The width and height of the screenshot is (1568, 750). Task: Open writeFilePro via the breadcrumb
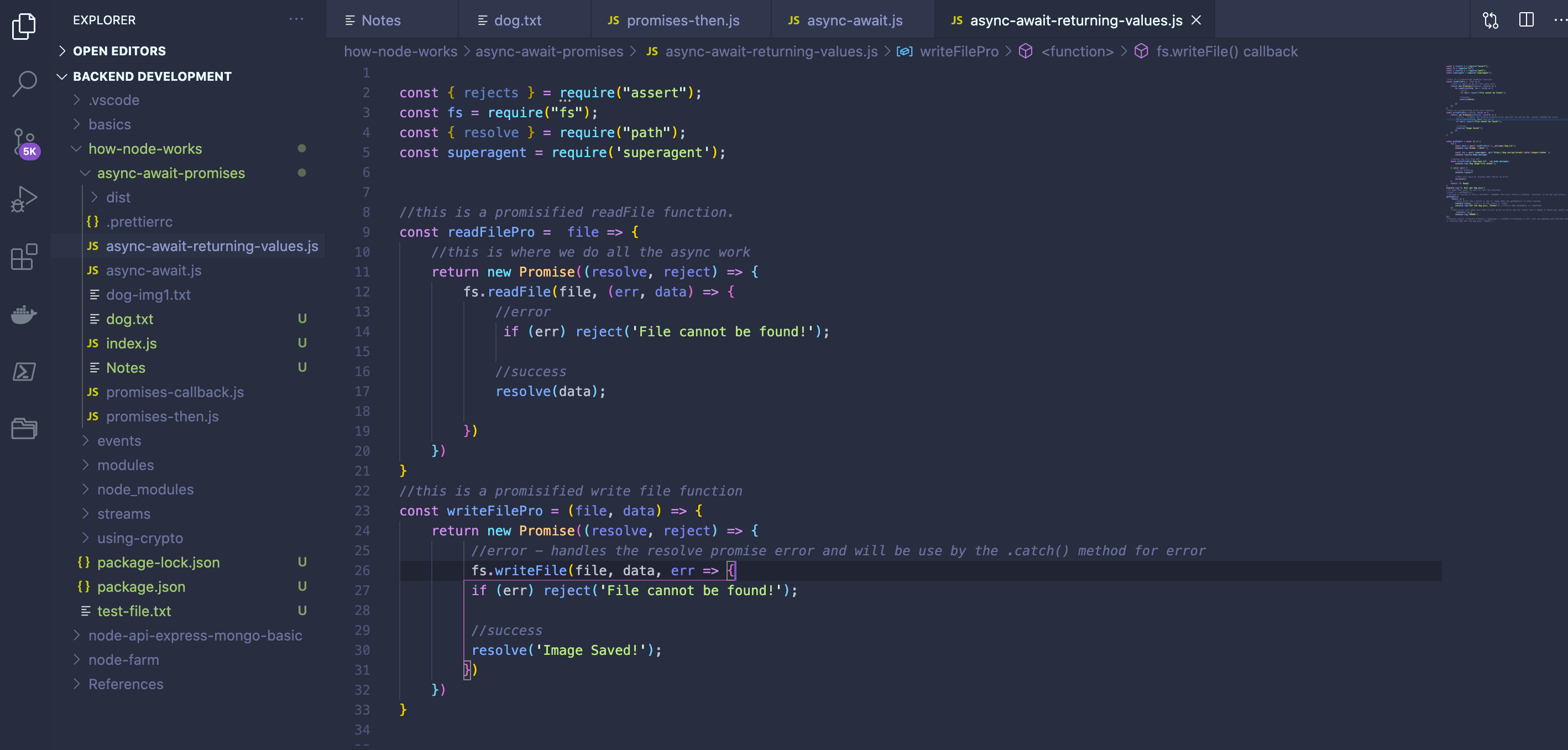959,51
